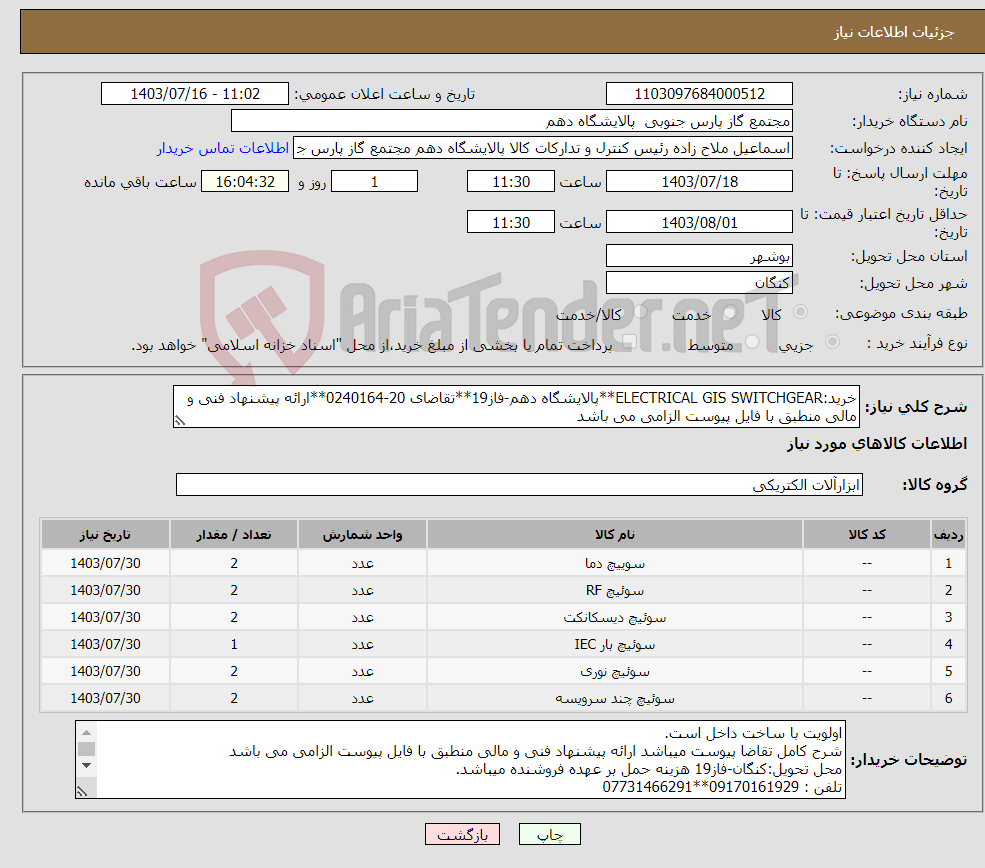Click the سوئیچ بار IEC item name
The height and width of the screenshot is (868, 985).
coord(614,644)
